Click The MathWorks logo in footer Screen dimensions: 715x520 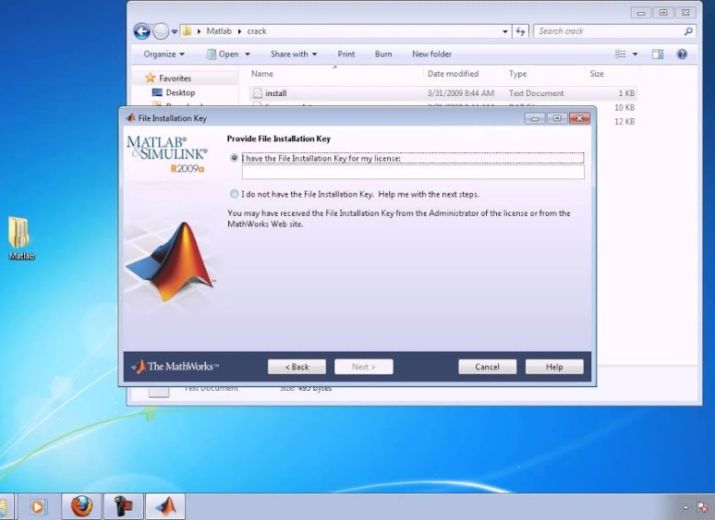click(x=175, y=366)
